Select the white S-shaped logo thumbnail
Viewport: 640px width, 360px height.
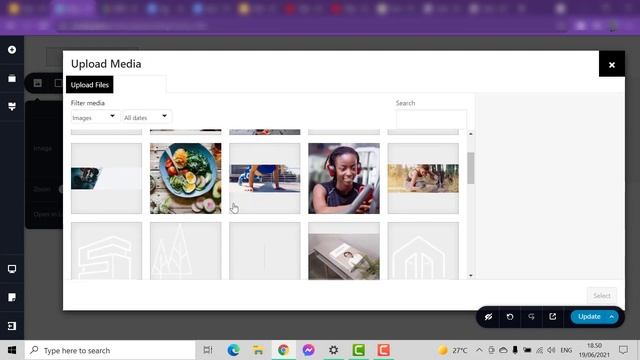point(106,251)
